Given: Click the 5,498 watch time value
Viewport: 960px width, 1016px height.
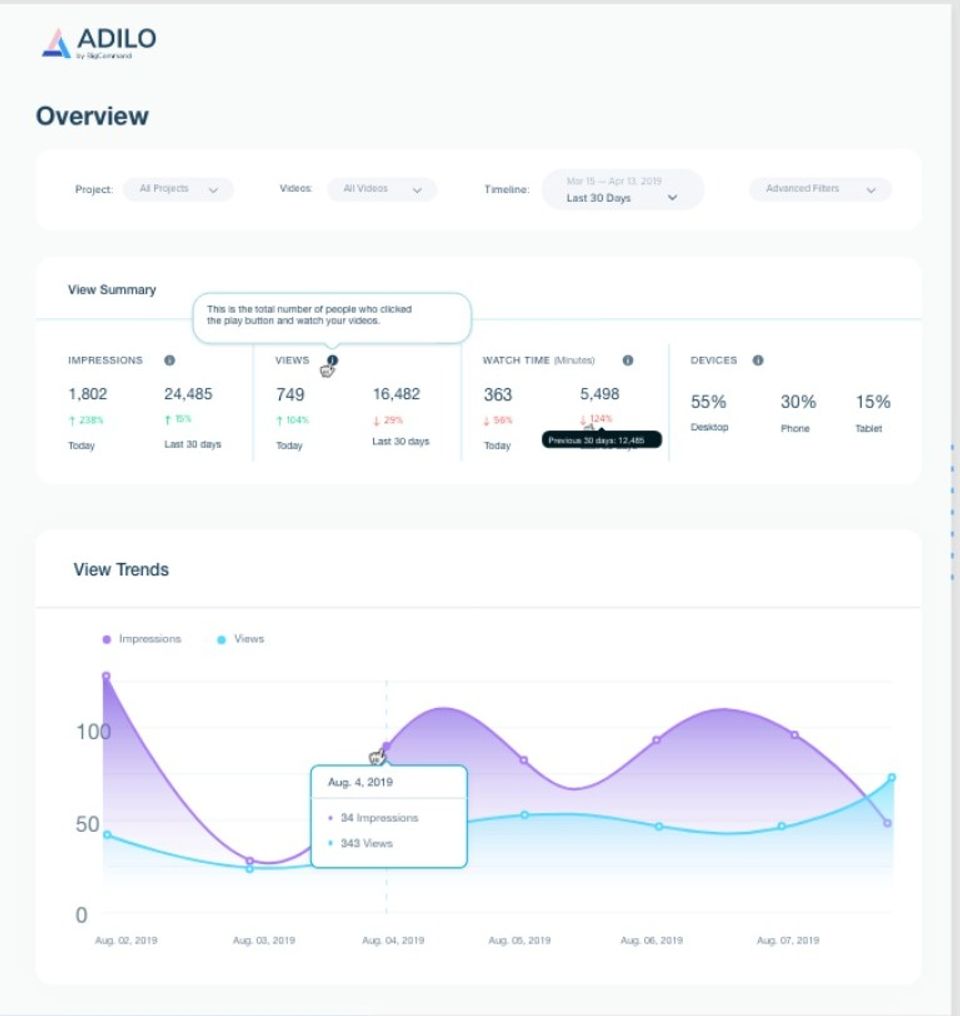Looking at the screenshot, I should pyautogui.click(x=600, y=394).
